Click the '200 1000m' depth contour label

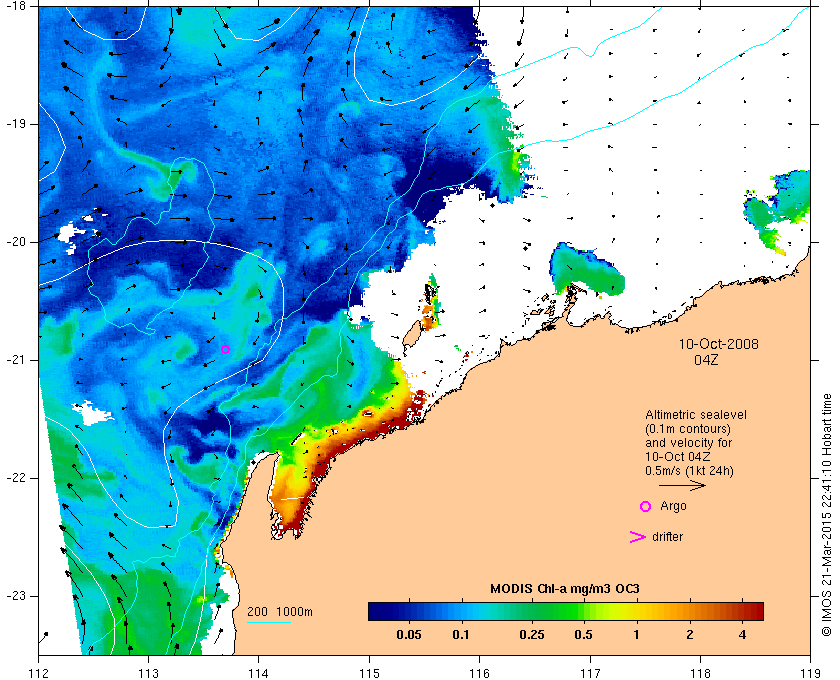[280, 612]
